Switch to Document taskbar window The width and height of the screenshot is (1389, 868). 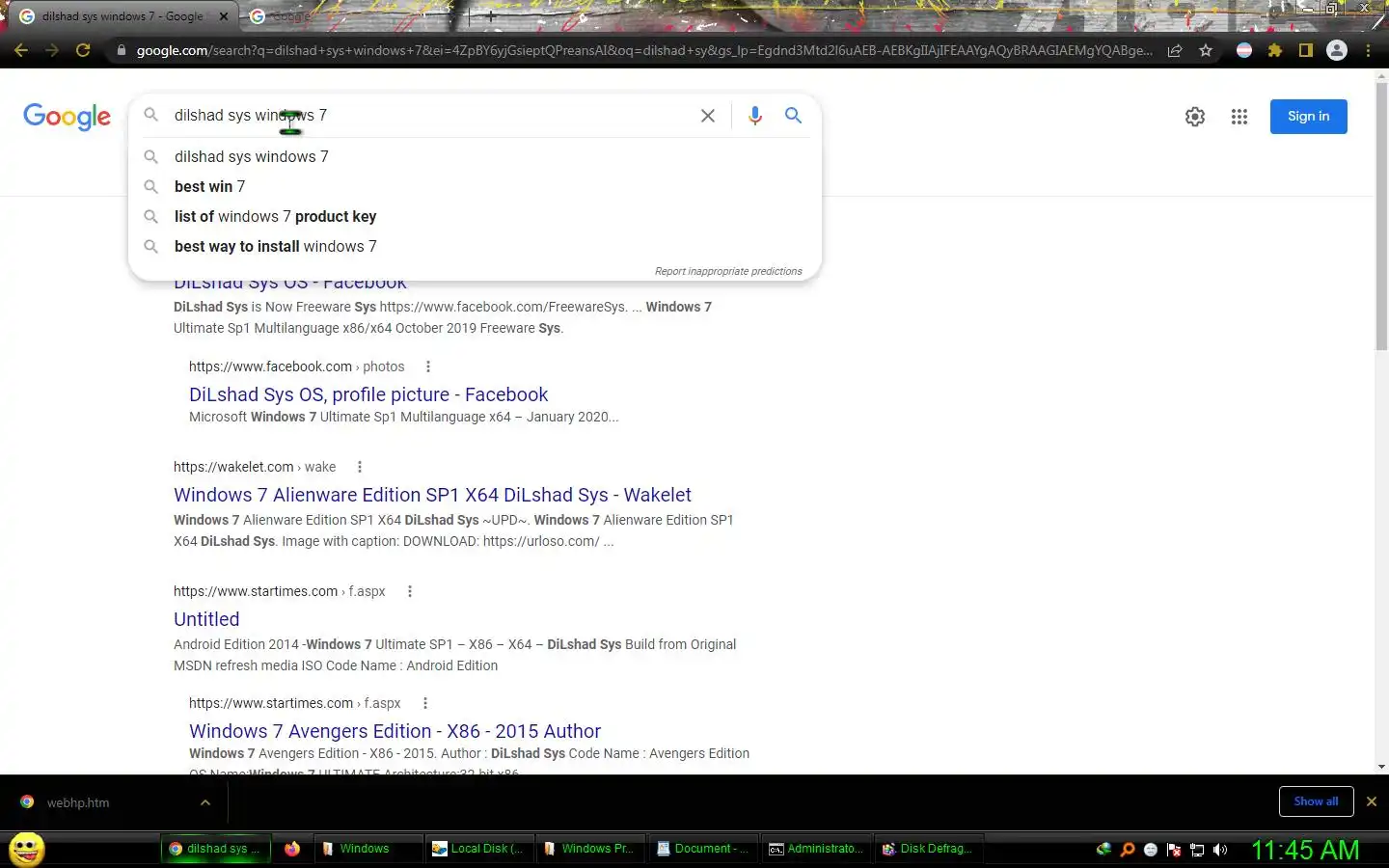(x=703, y=849)
